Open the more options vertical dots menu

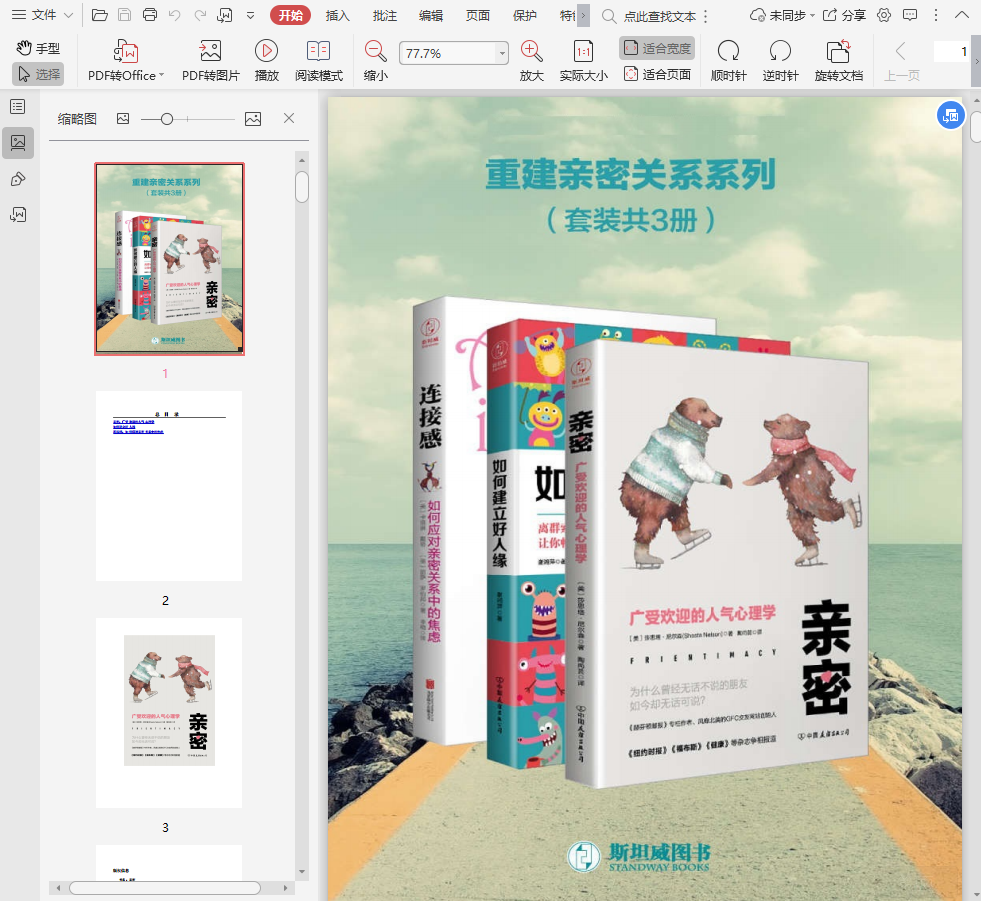point(936,16)
